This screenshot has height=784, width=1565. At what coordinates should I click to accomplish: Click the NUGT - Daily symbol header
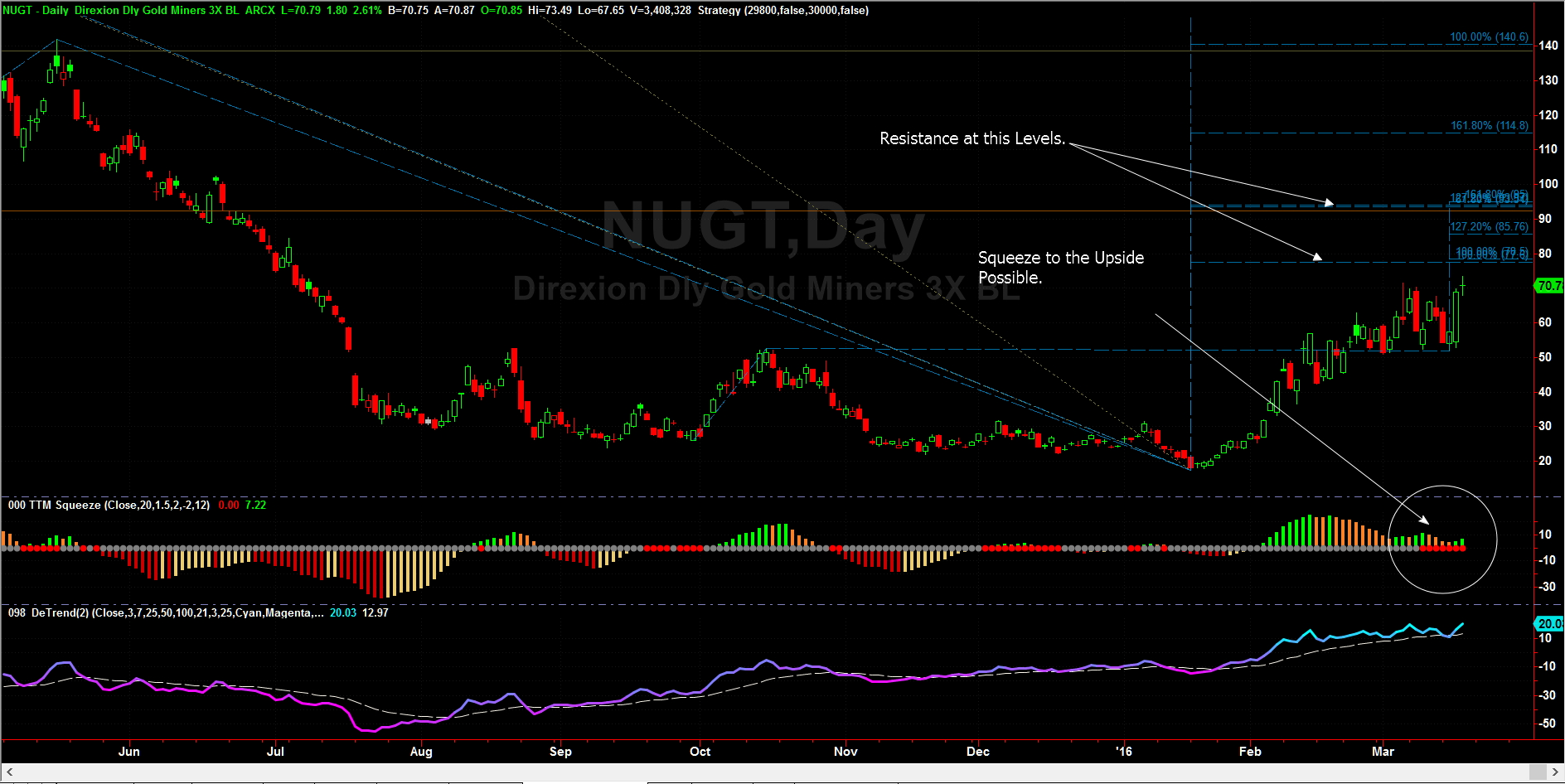(x=36, y=11)
